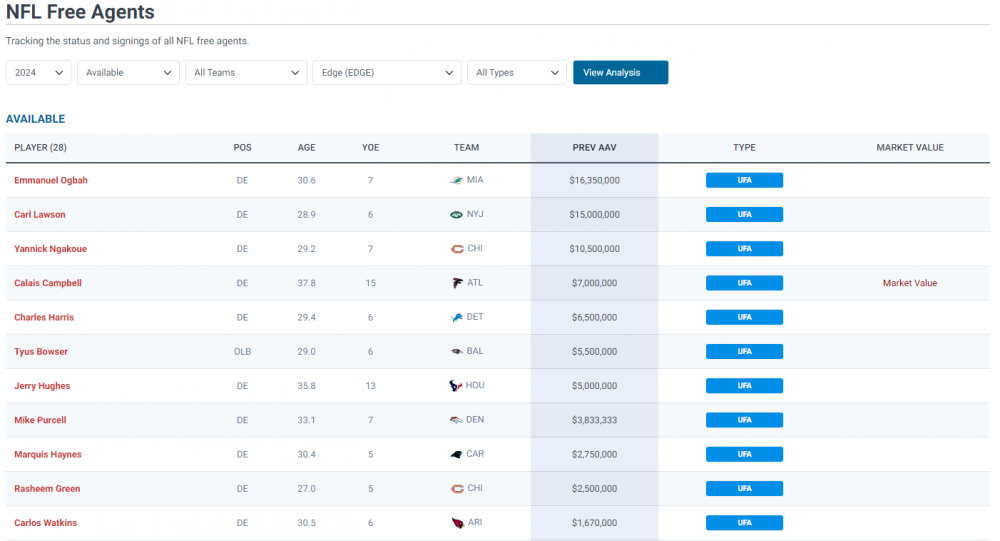The height and width of the screenshot is (541, 1000).
Task: Click the Denver Broncos logo icon
Action: point(456,420)
